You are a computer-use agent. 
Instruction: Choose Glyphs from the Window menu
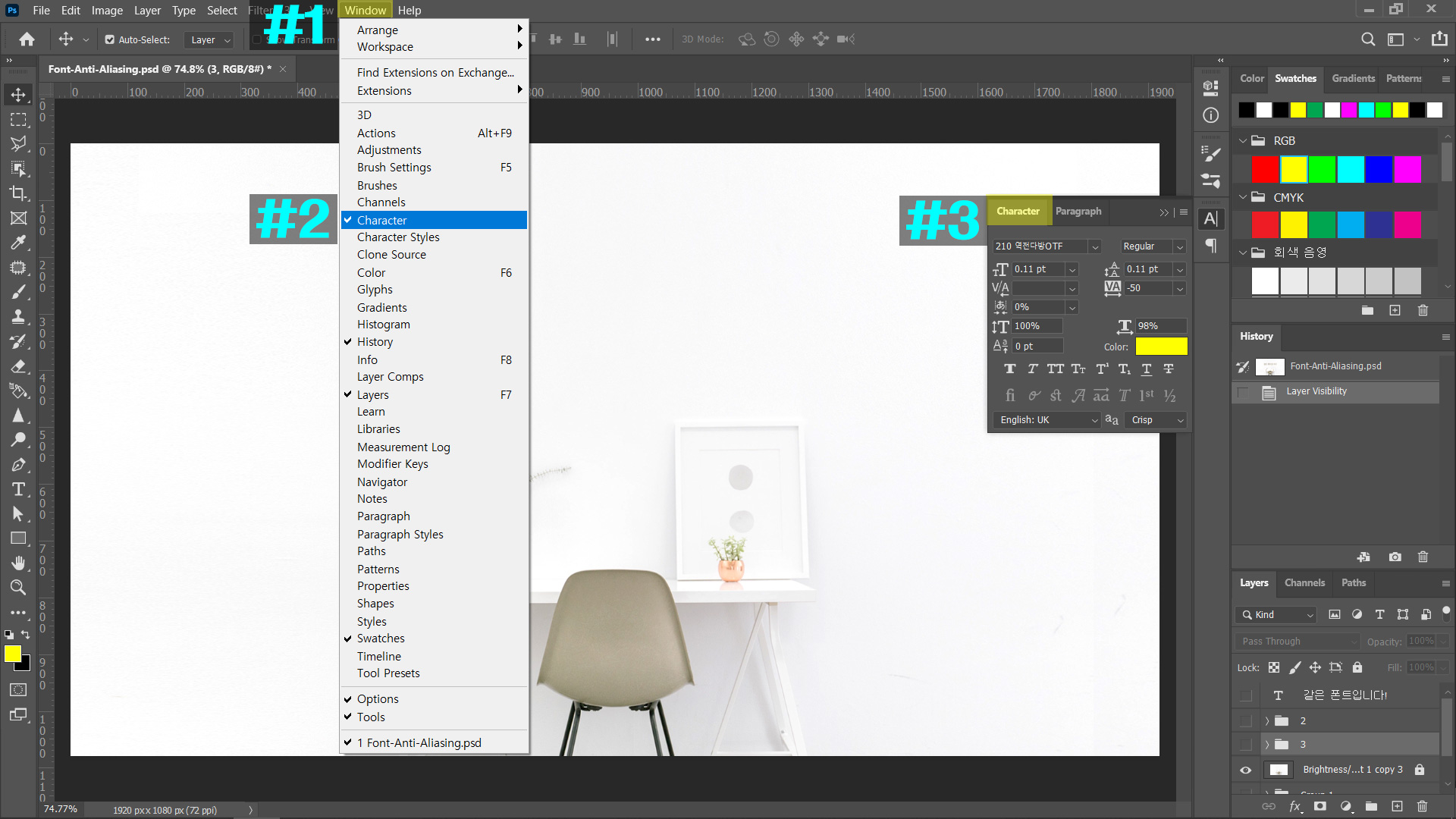click(375, 290)
